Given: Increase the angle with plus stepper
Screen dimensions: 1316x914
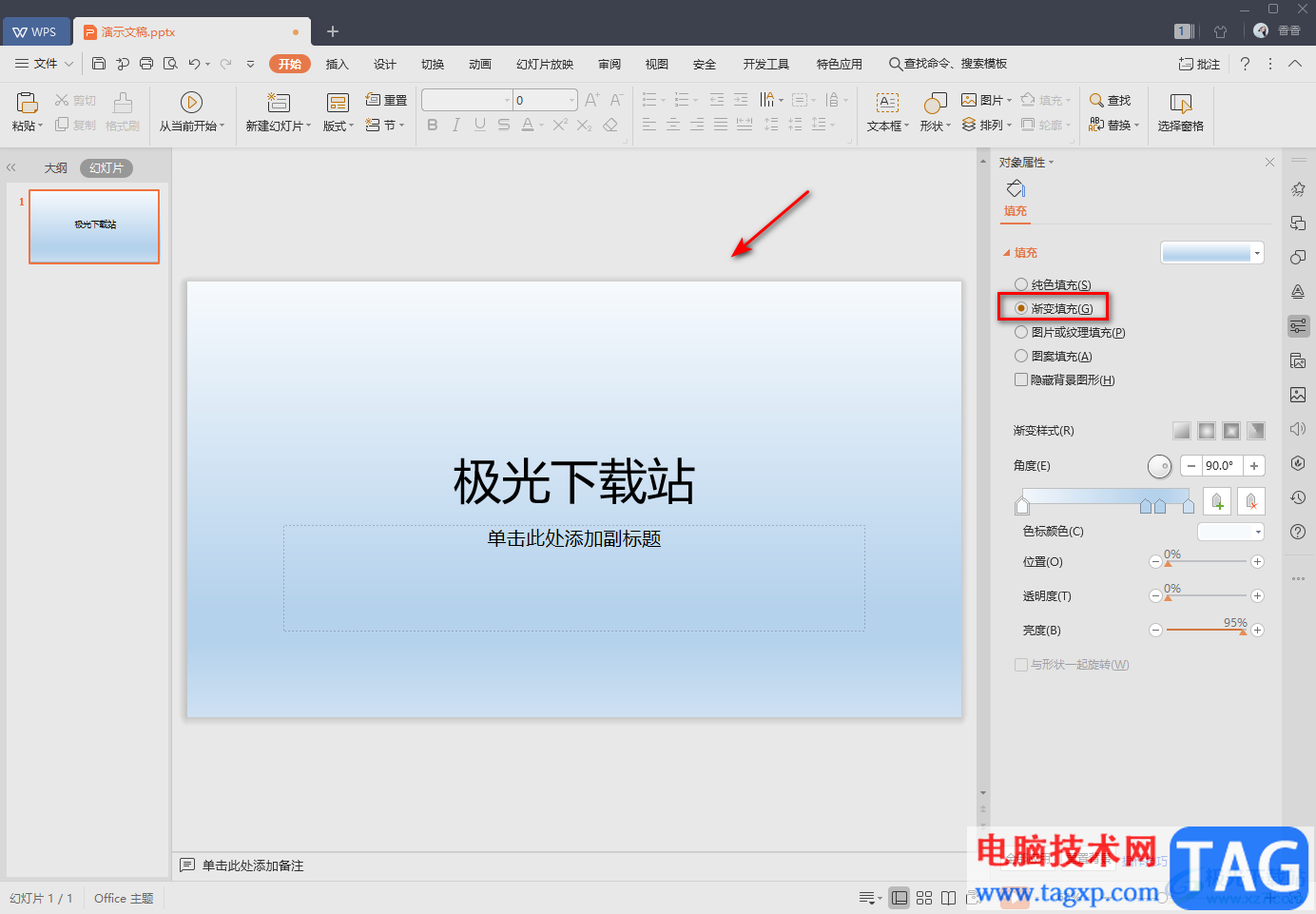Looking at the screenshot, I should pyautogui.click(x=1254, y=466).
